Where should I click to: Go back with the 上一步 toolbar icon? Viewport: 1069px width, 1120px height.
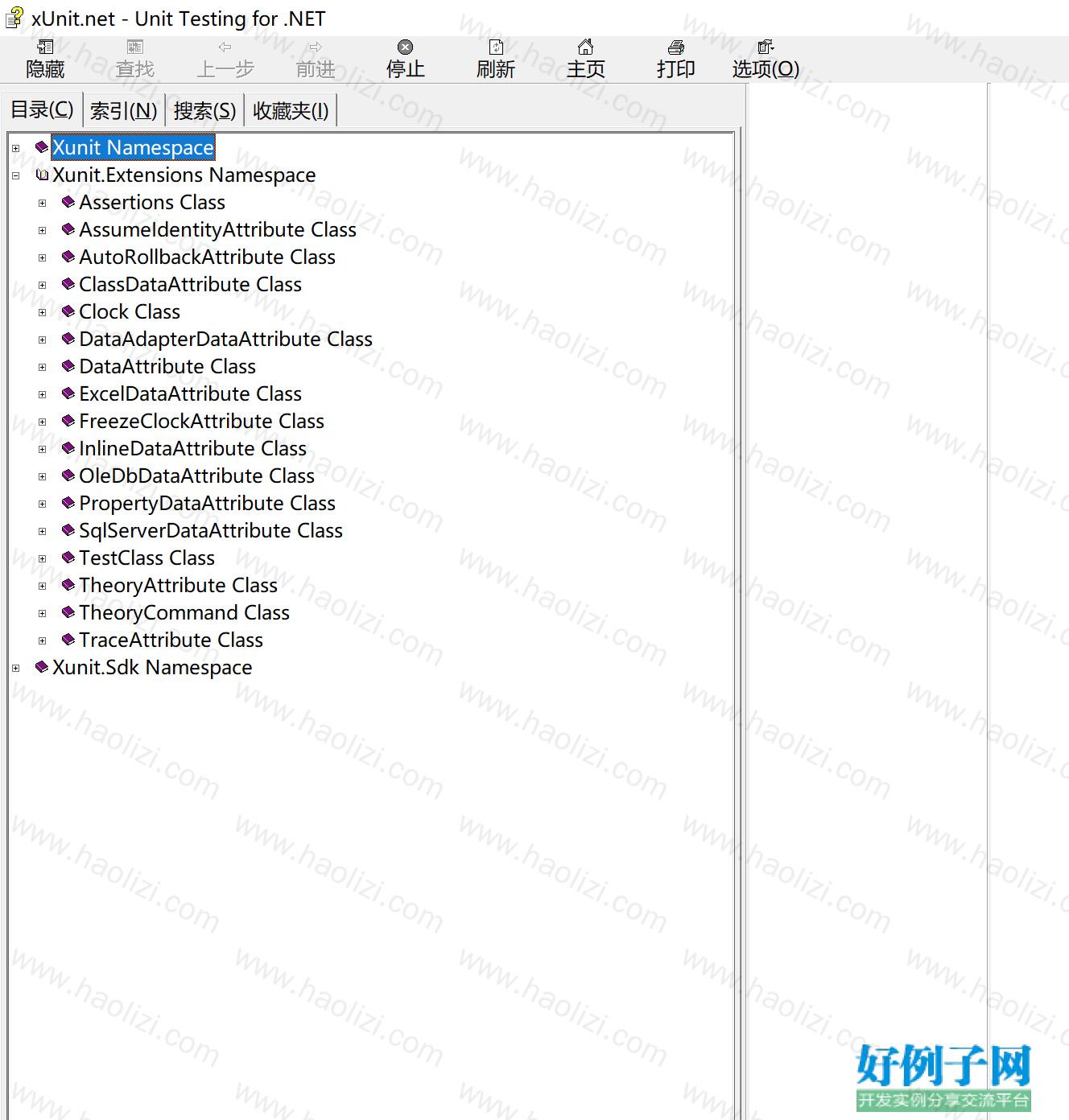[225, 47]
